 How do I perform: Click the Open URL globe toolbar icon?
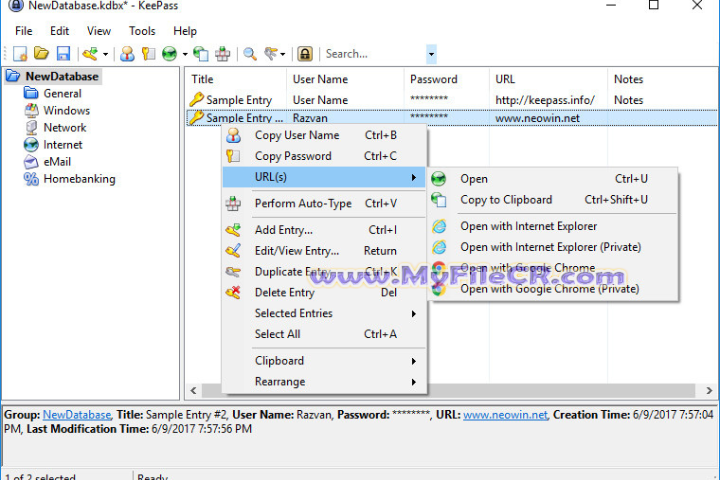pyautogui.click(x=169, y=54)
